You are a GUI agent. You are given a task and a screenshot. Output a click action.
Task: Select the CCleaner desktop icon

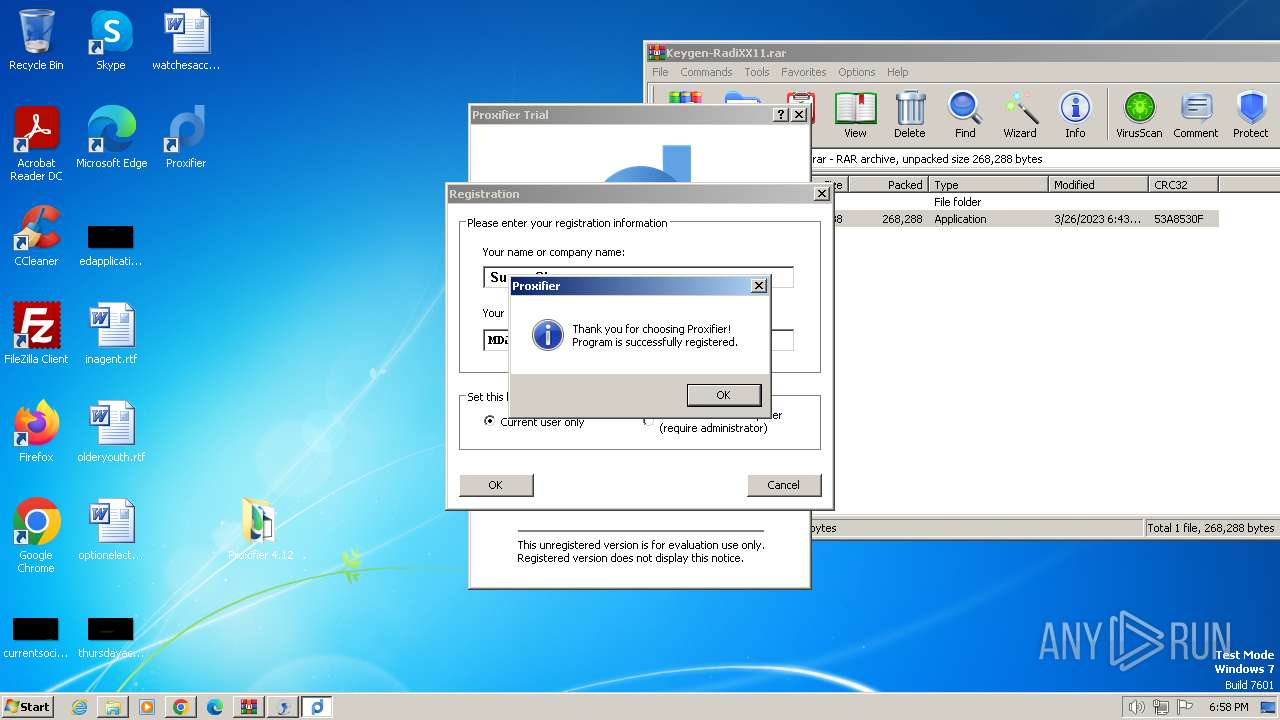(36, 236)
